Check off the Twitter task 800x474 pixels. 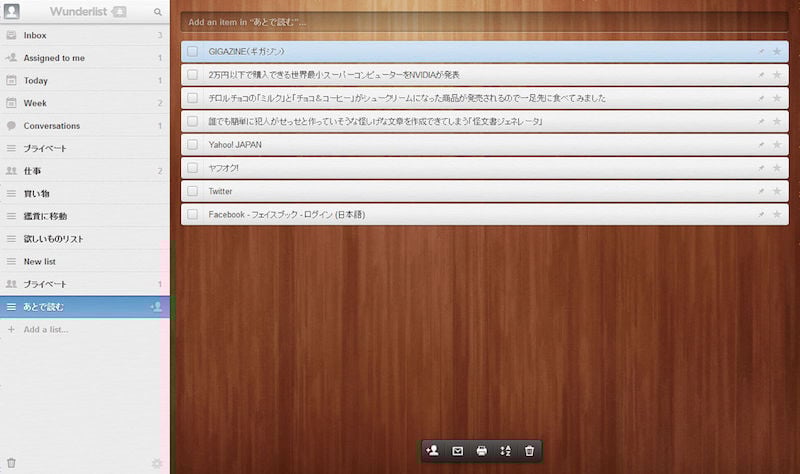coord(193,191)
